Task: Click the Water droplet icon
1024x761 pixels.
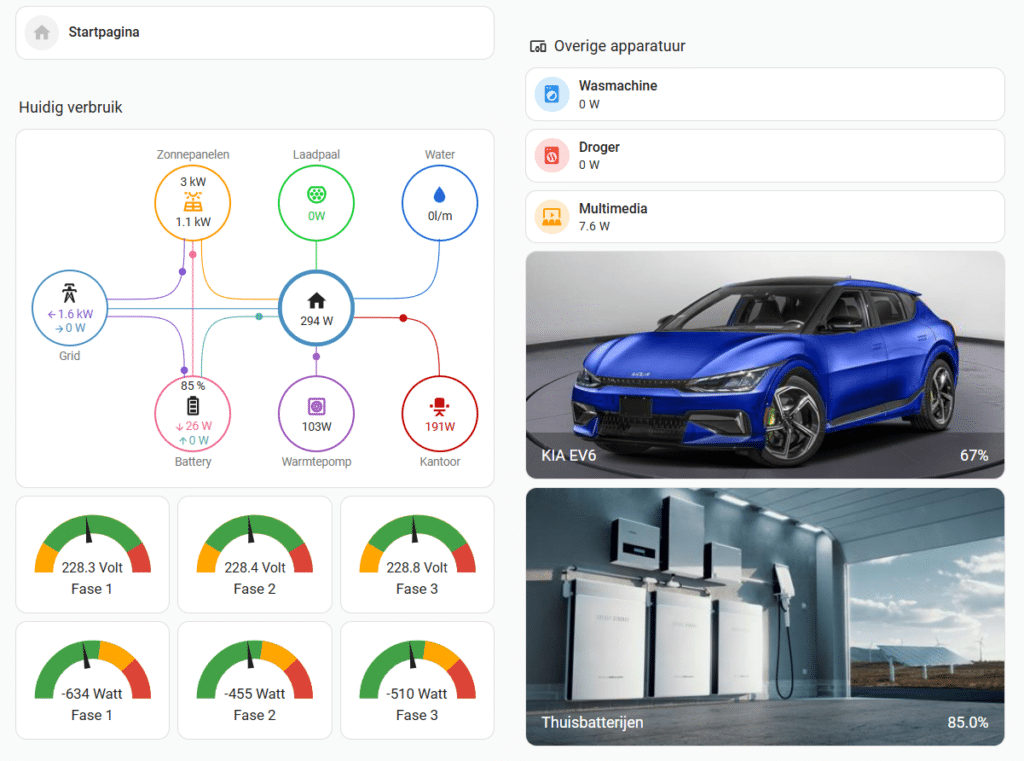Action: 439,195
